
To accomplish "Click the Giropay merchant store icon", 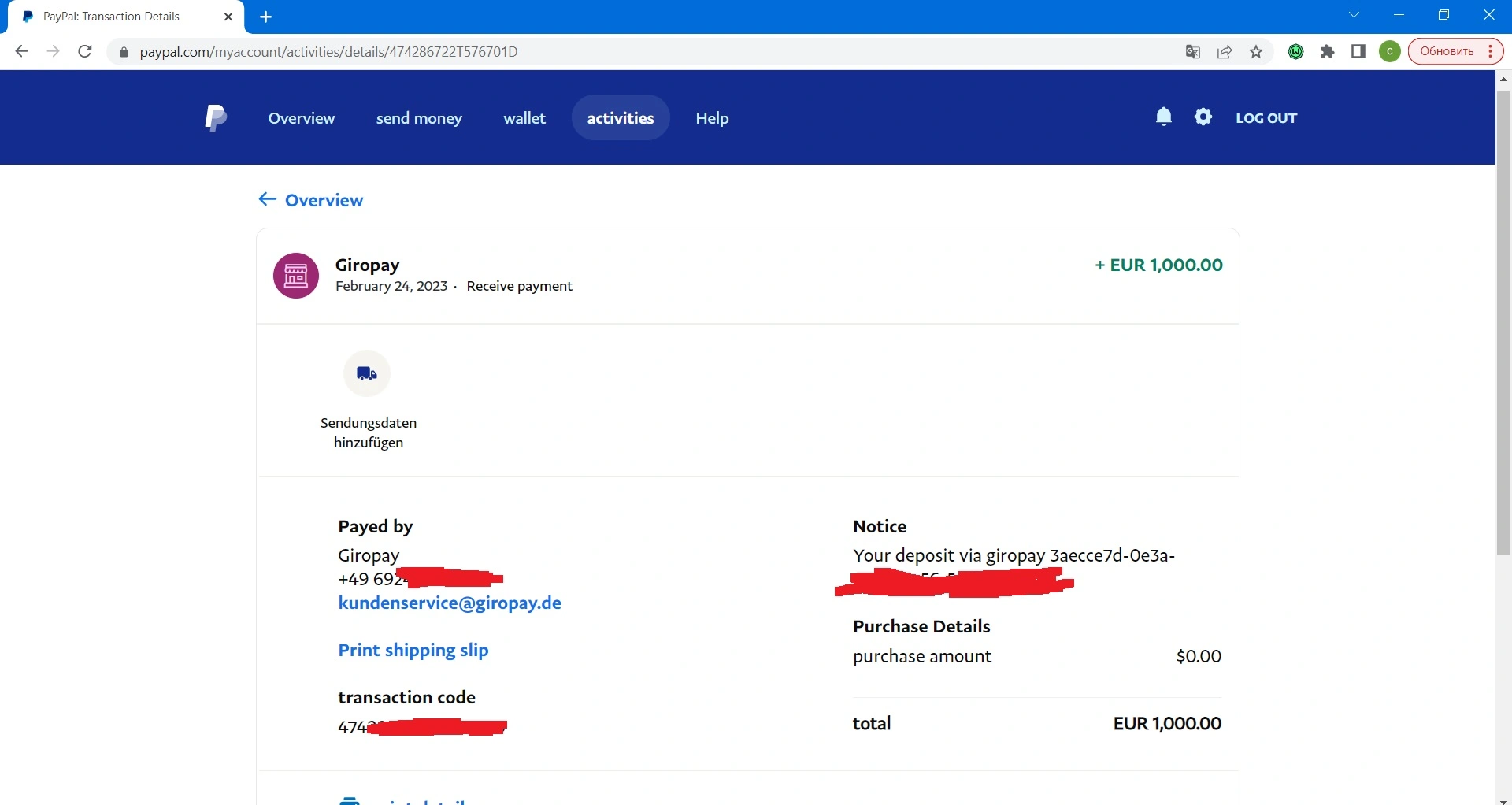I will click(x=296, y=276).
